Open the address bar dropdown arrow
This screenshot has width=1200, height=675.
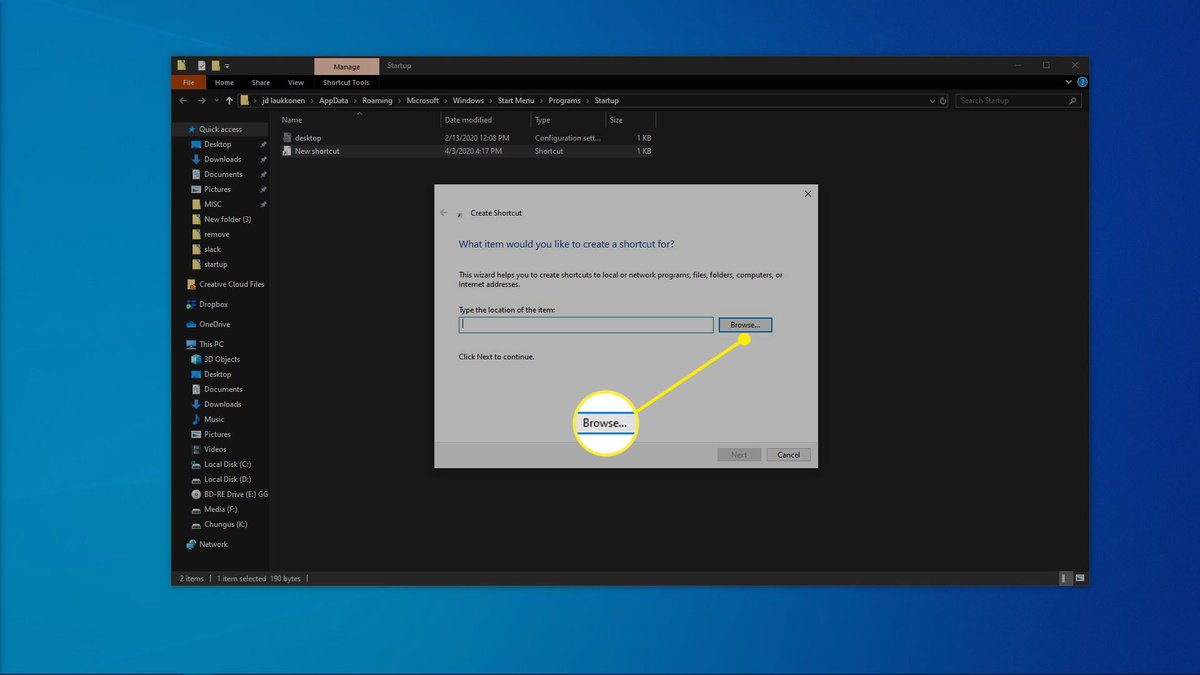pos(932,100)
